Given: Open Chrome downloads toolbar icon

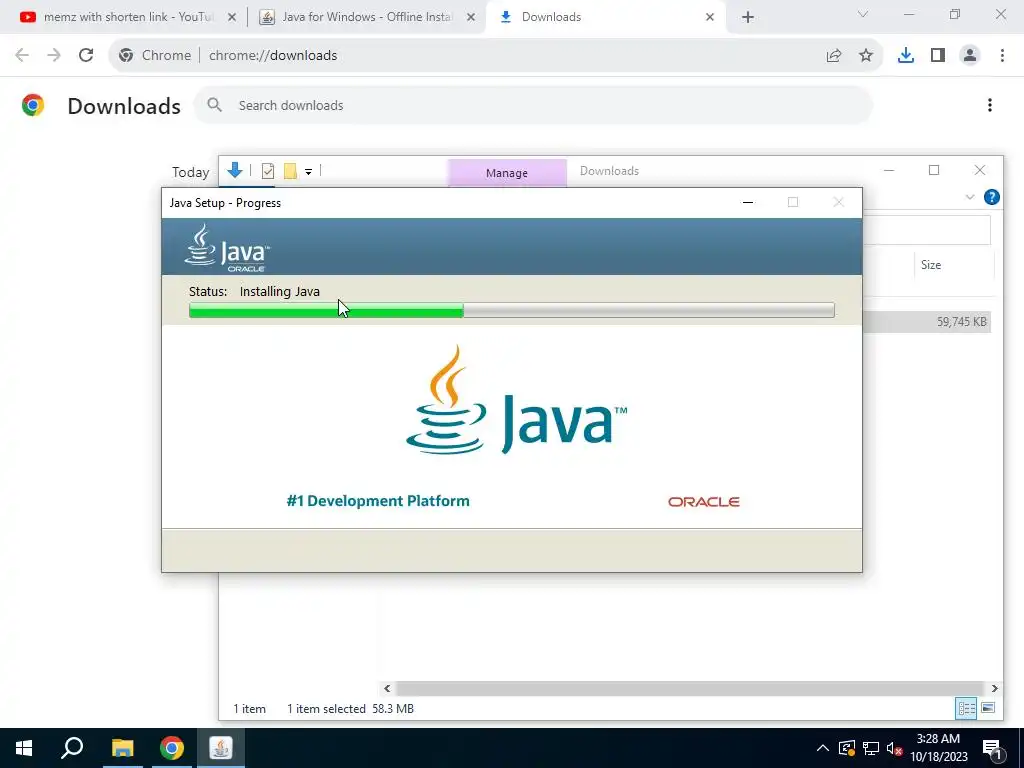Looking at the screenshot, I should pyautogui.click(x=906, y=56).
